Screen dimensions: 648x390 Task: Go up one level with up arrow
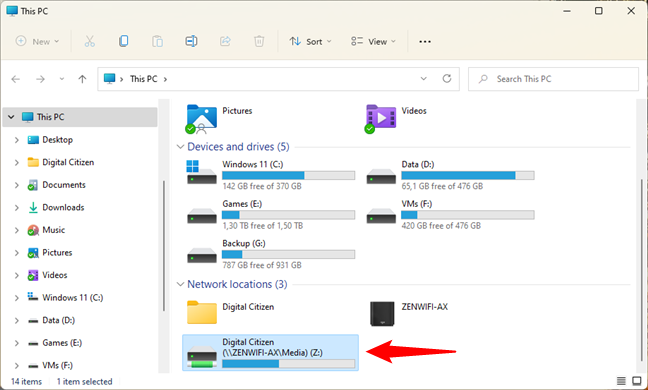pyautogui.click(x=82, y=79)
